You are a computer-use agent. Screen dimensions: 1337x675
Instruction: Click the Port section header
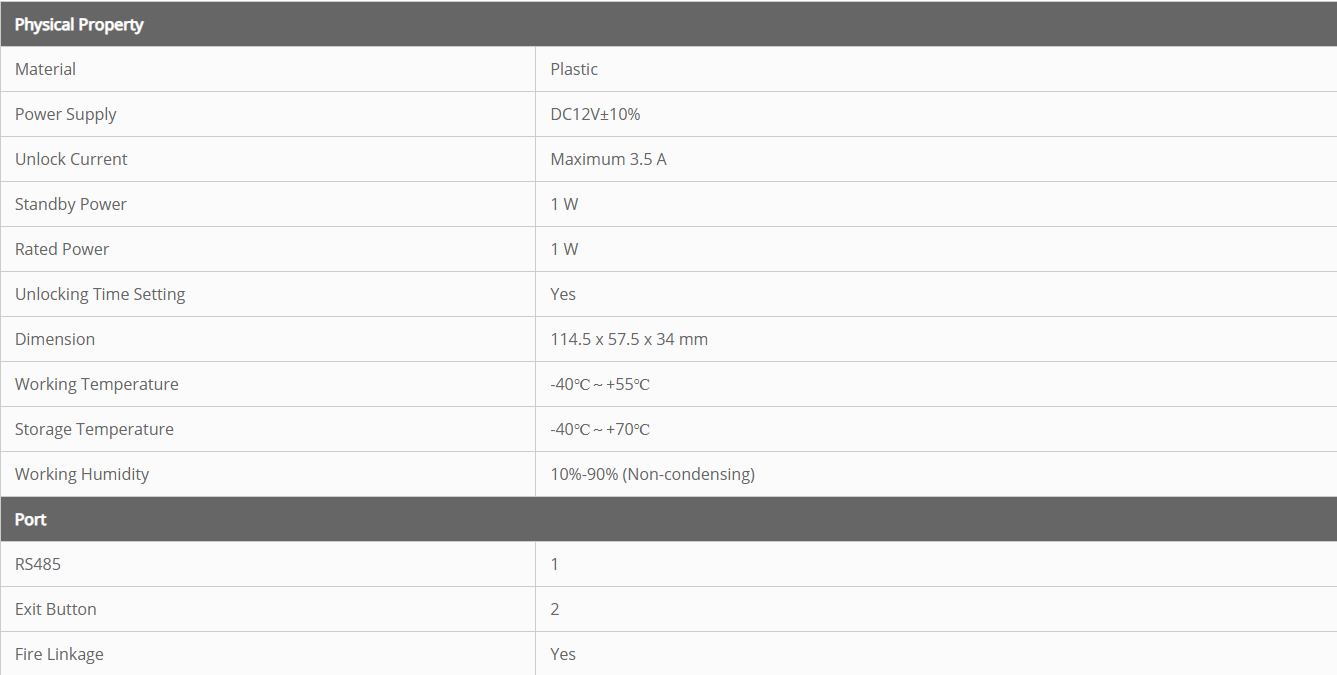(x=31, y=519)
